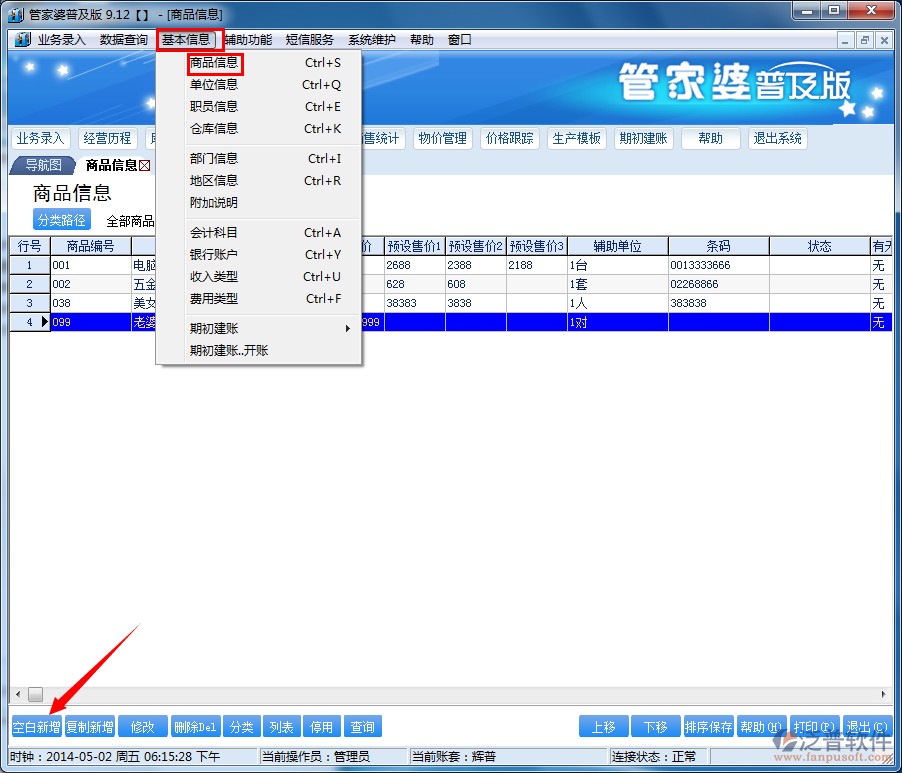
Task: Click the 条码 column header
Action: (718, 246)
